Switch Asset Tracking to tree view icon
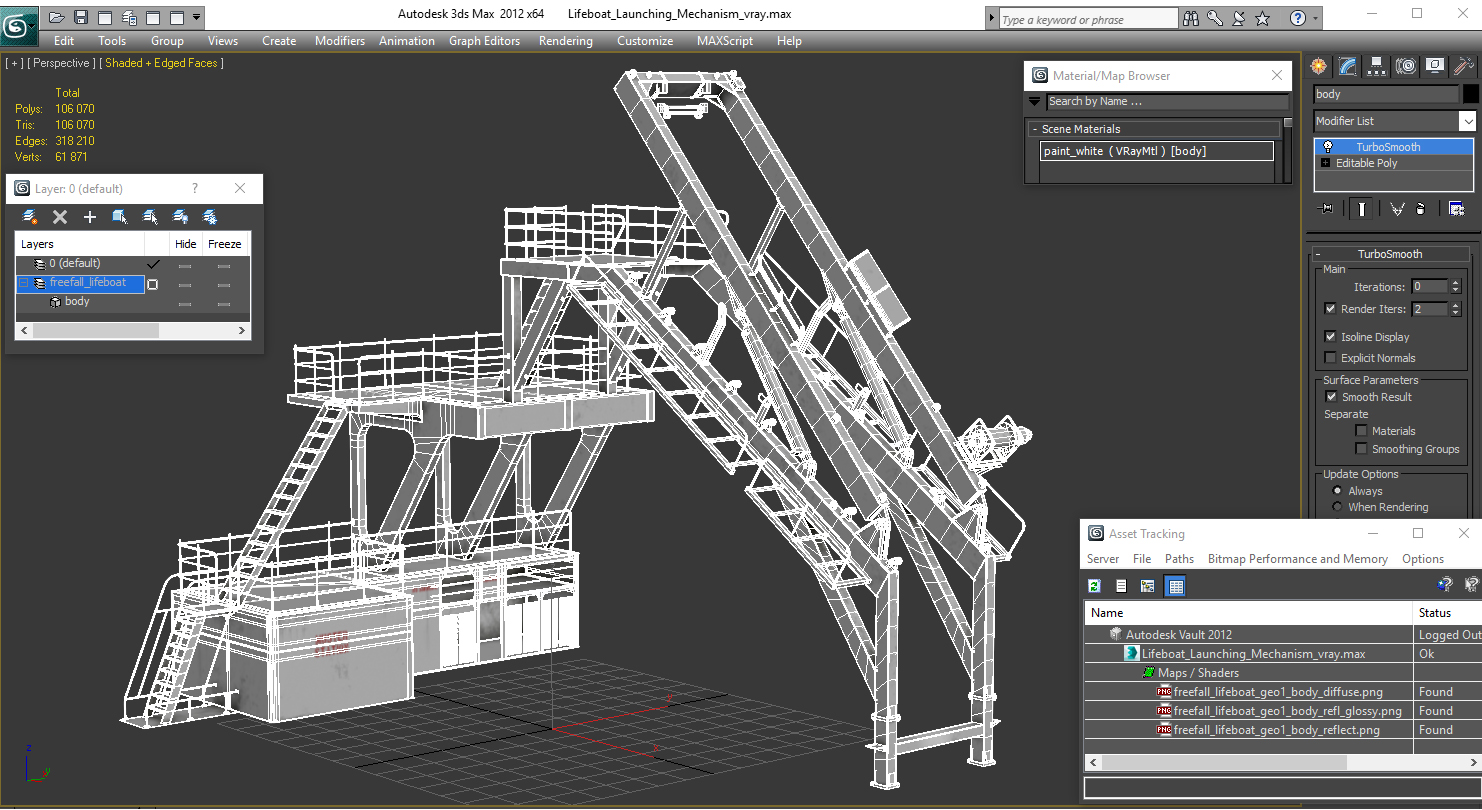1482x810 pixels. point(1148,586)
